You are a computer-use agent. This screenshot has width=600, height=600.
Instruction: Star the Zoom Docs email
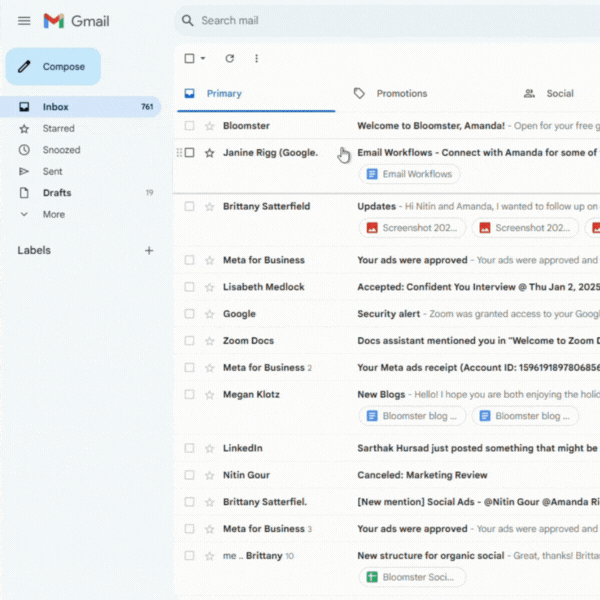pyautogui.click(x=209, y=341)
